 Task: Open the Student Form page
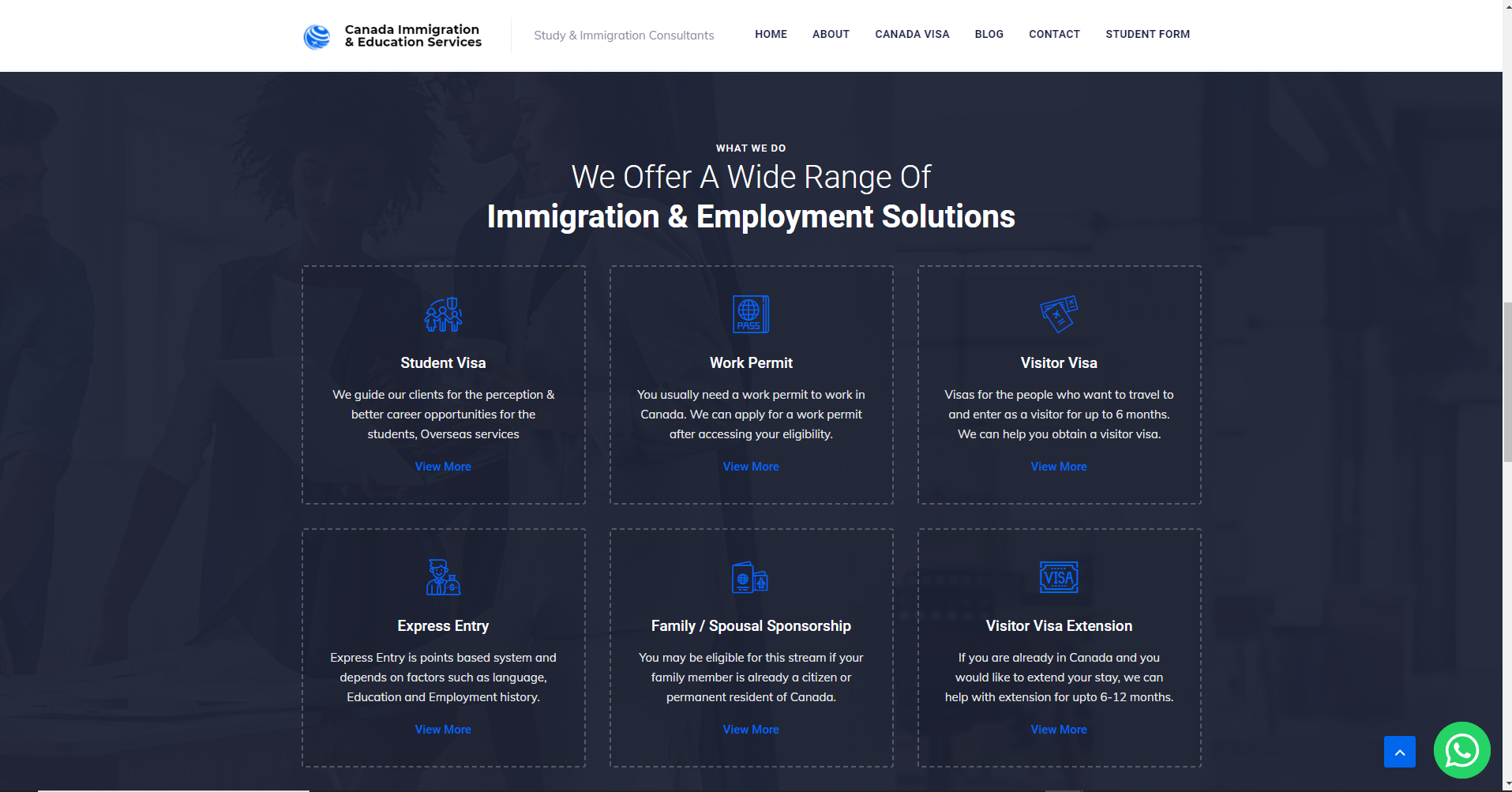click(1147, 34)
